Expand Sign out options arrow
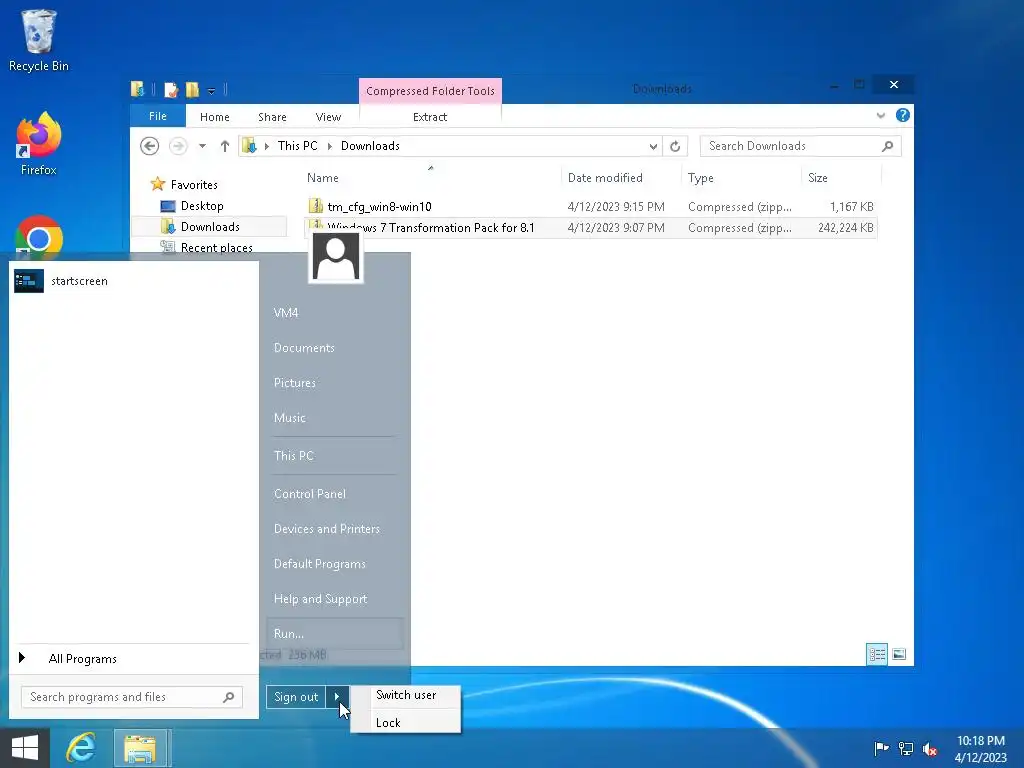 click(x=337, y=697)
